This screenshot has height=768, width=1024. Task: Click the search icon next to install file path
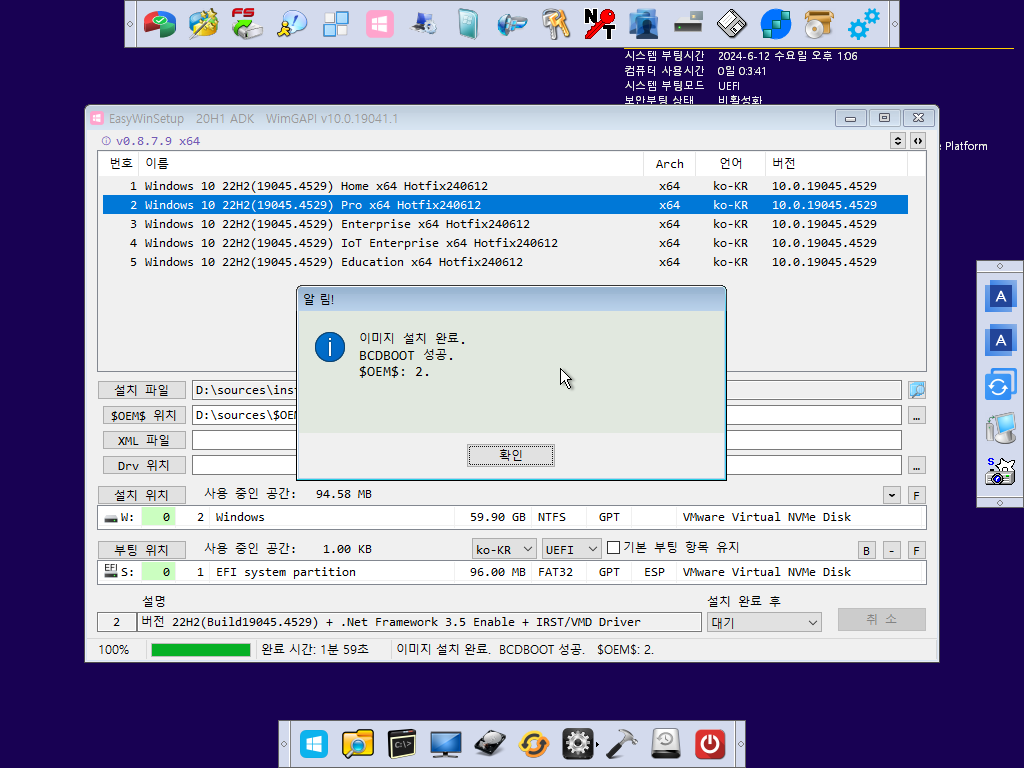(x=917, y=391)
